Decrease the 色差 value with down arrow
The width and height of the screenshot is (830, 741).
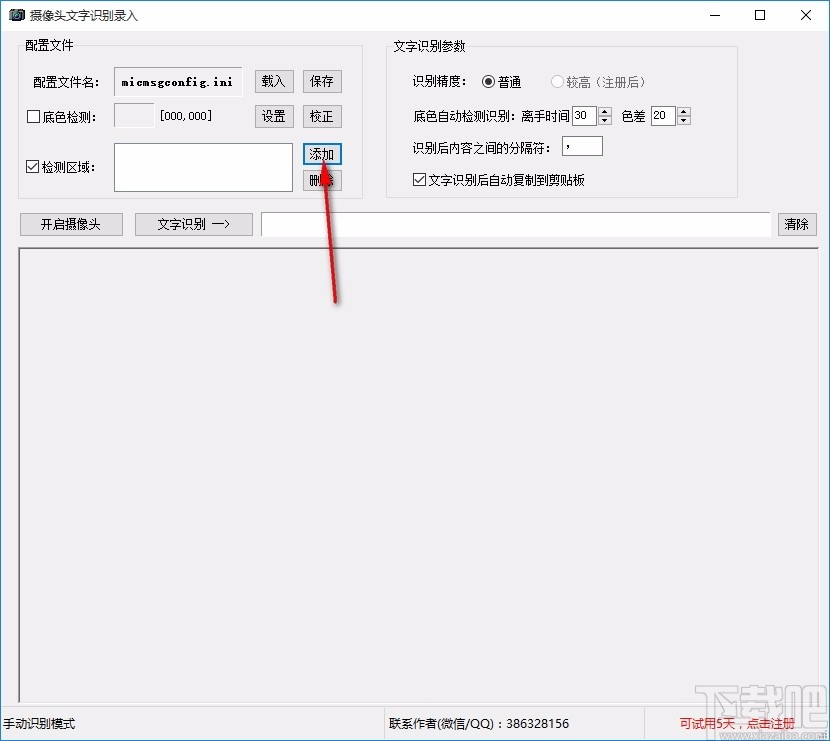(x=684, y=121)
